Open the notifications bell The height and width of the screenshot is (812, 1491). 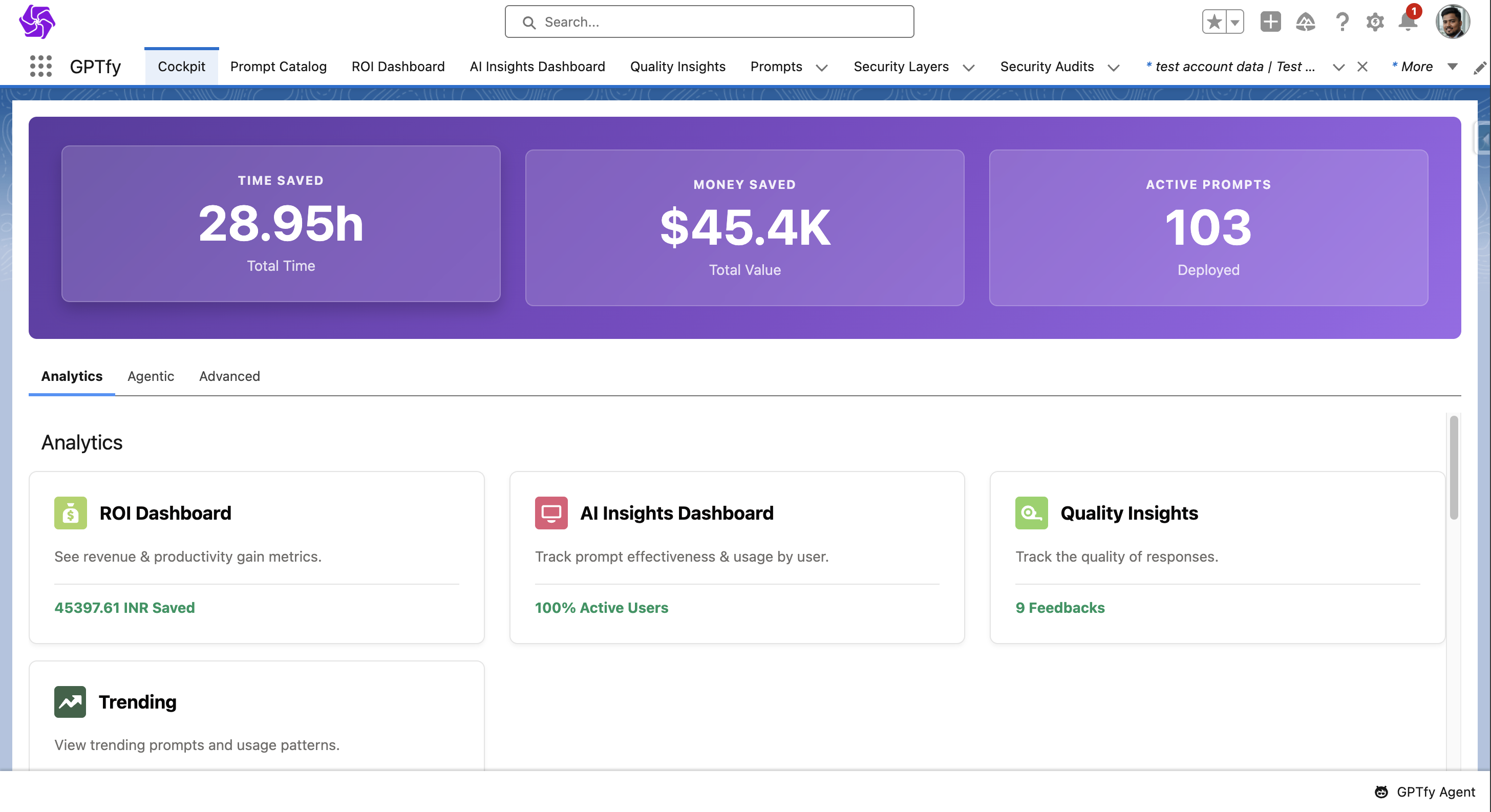click(1407, 22)
